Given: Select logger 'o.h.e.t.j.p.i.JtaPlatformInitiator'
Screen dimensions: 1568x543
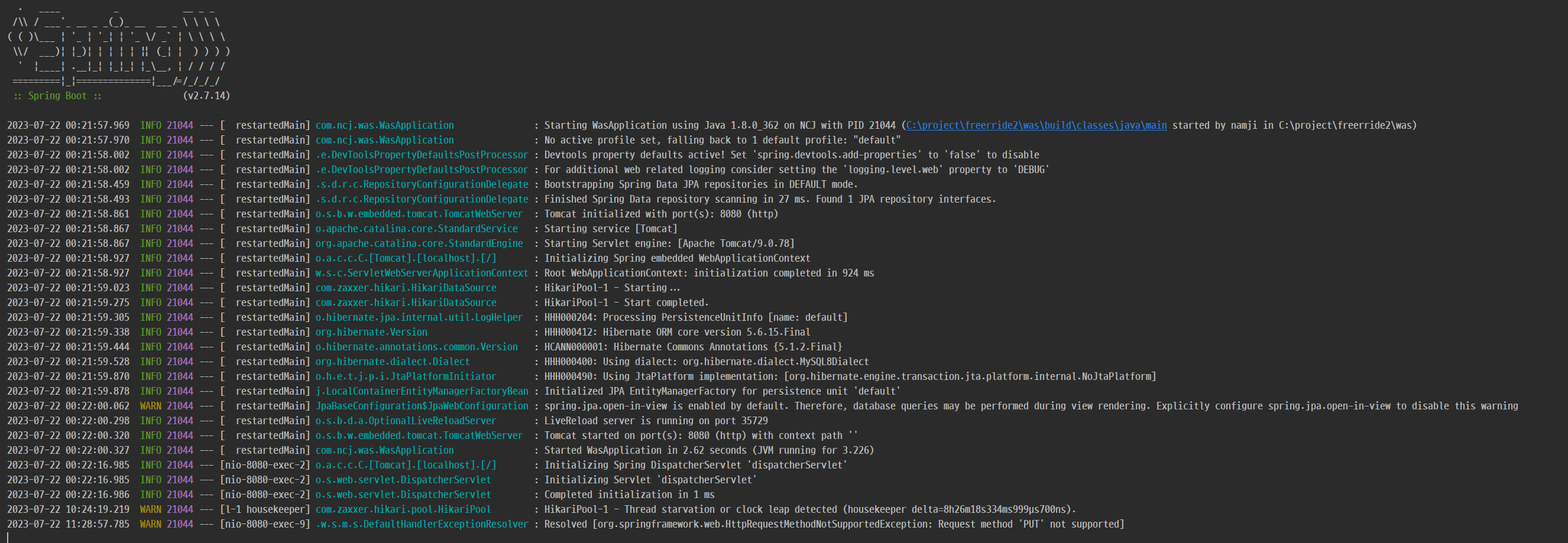Looking at the screenshot, I should pos(406,376).
